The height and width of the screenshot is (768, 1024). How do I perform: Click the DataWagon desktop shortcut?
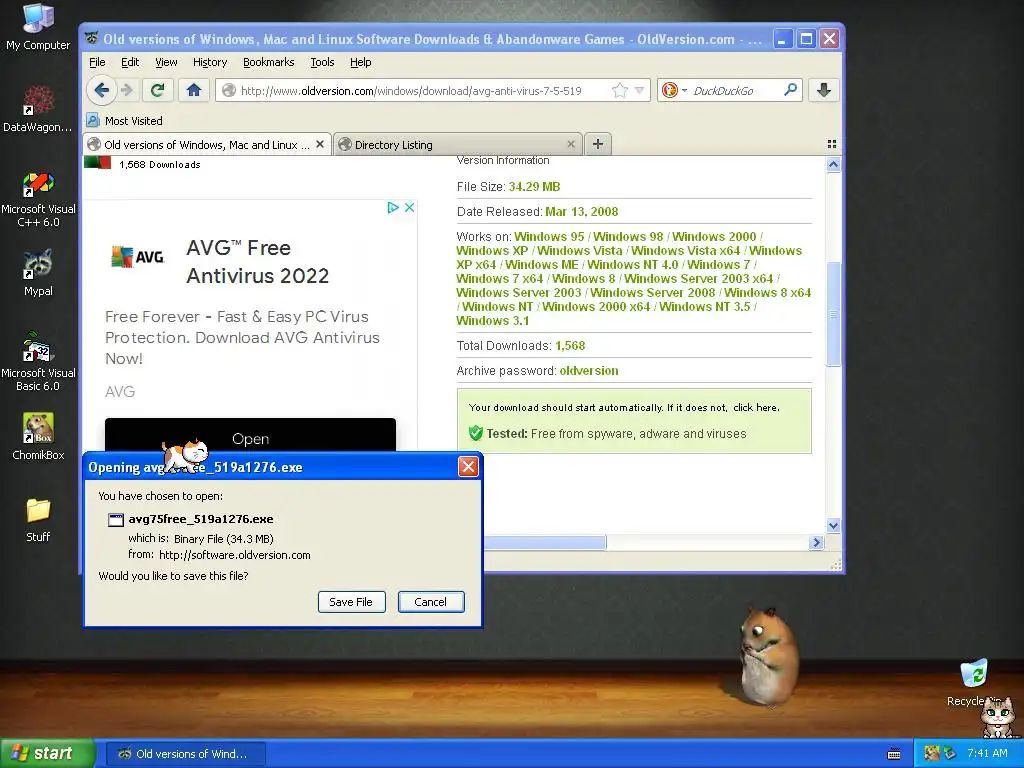[38, 108]
